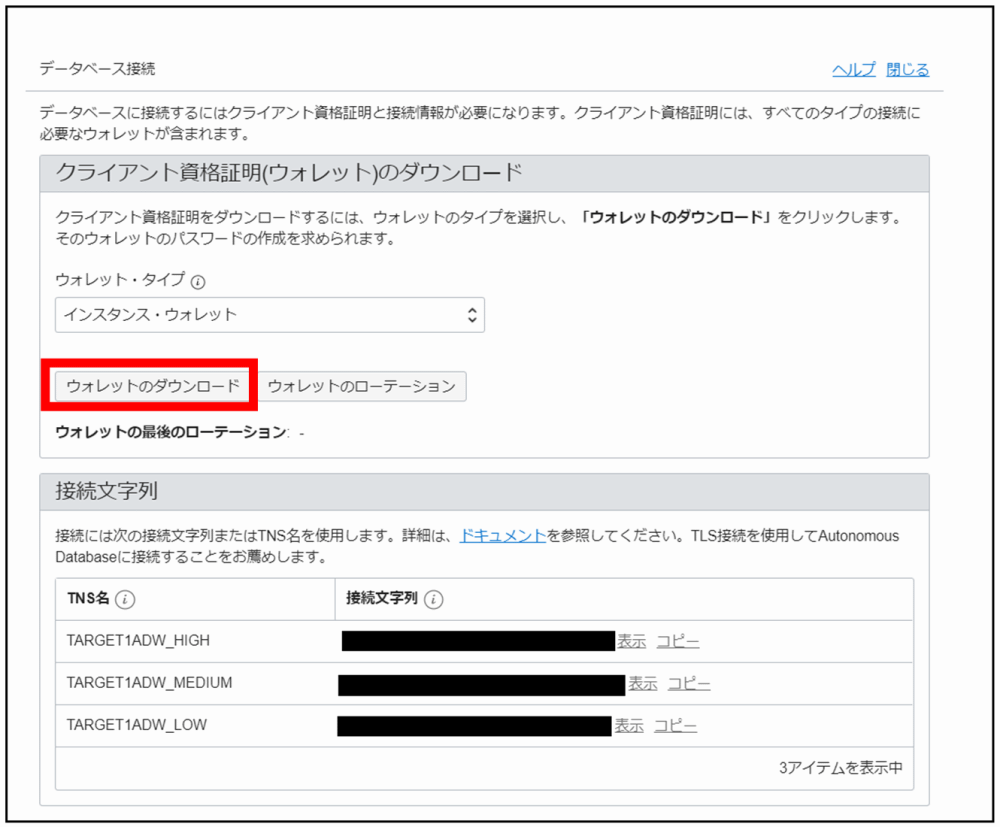
Task: Click the クライアント資格証明(ウォレット)のダウンロード heading
Action: pyautogui.click(x=289, y=173)
